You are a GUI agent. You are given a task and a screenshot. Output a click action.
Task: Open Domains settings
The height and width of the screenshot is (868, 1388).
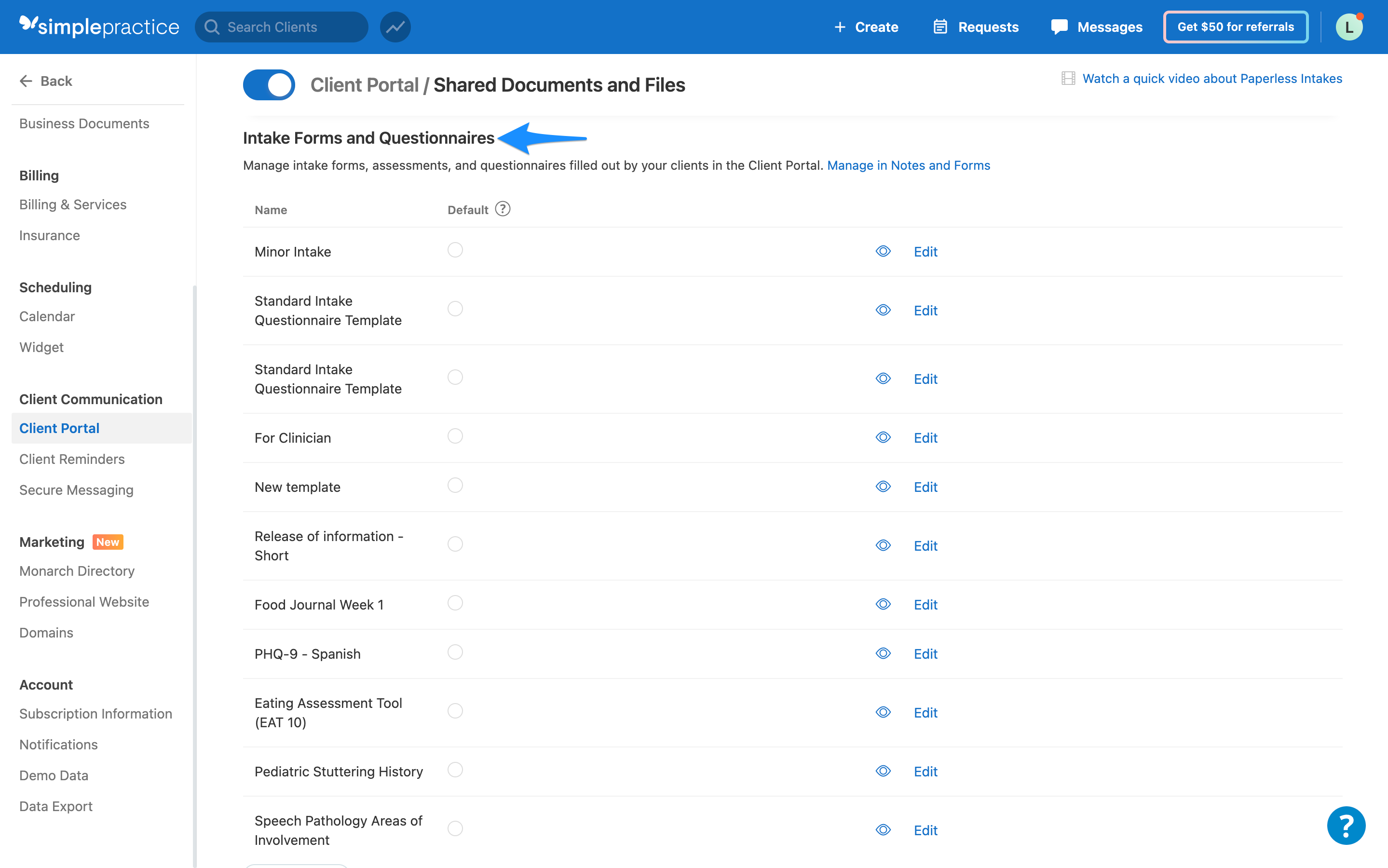click(46, 633)
